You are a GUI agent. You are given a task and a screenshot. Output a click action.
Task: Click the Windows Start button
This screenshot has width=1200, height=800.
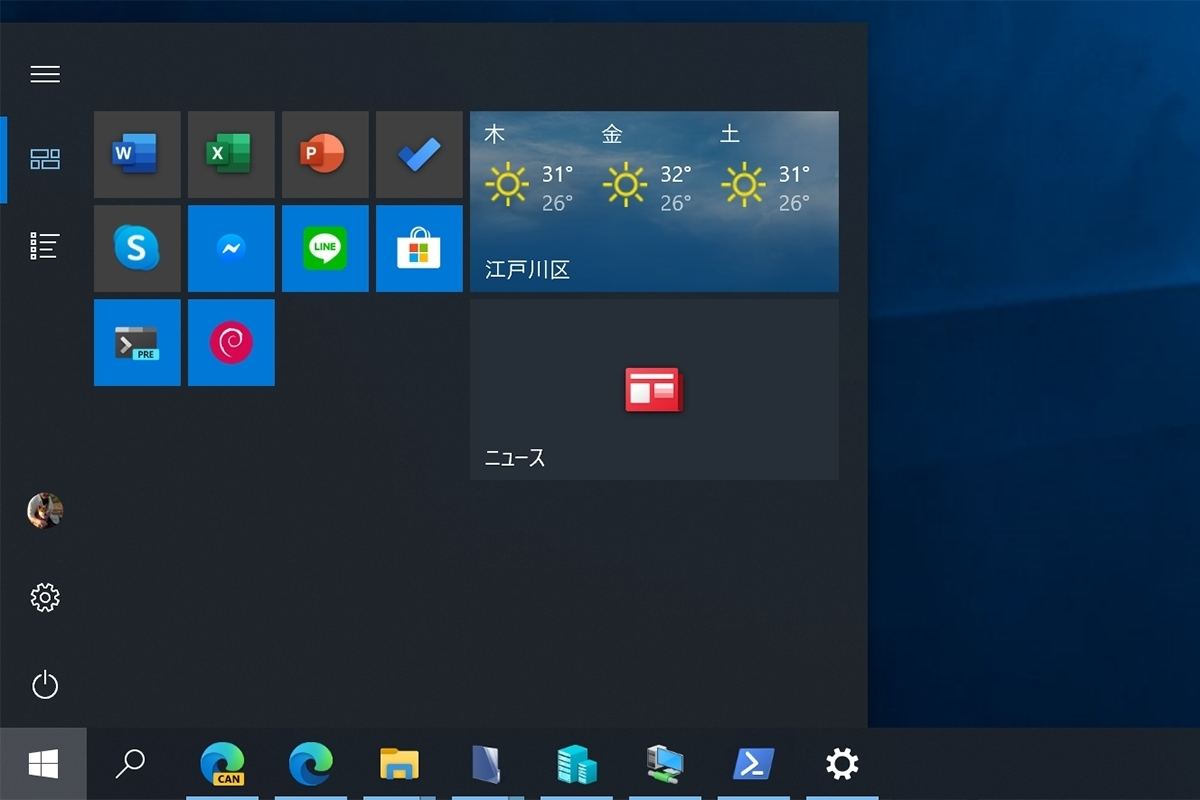43,764
